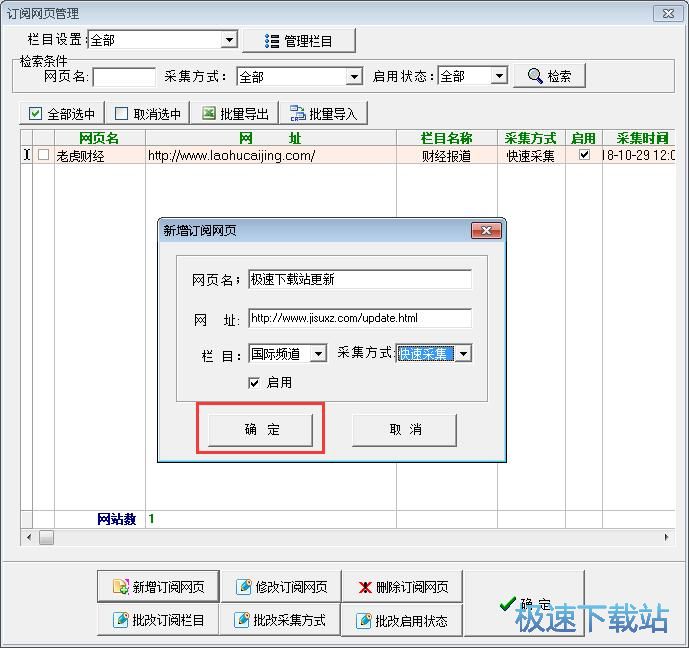The image size is (689, 648).
Task: Click the 删除订阅网页 button
Action: click(x=403, y=586)
